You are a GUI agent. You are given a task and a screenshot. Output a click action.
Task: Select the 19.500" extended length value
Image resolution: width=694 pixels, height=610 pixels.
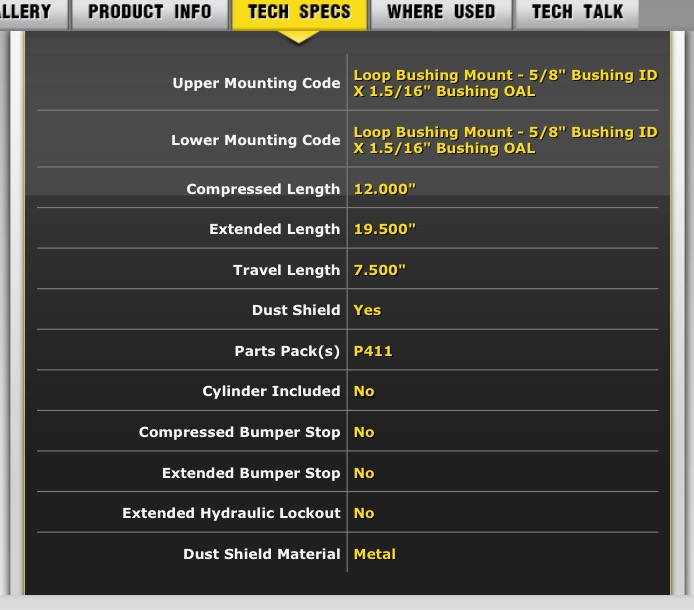tap(385, 229)
